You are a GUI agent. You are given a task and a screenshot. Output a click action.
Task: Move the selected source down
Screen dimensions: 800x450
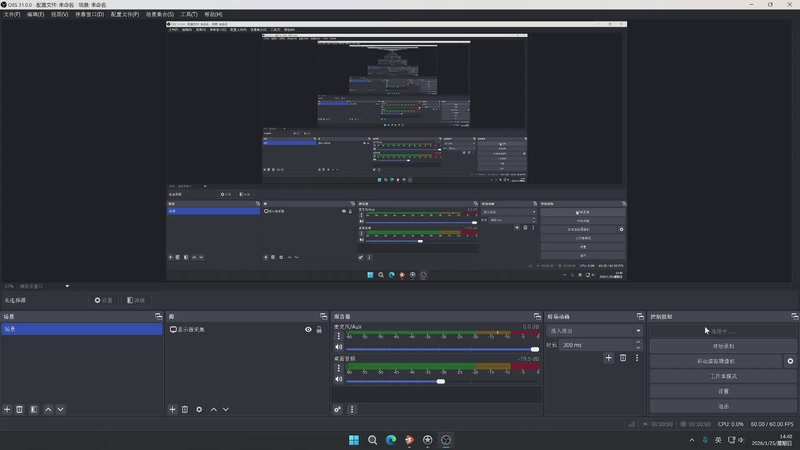pos(226,409)
